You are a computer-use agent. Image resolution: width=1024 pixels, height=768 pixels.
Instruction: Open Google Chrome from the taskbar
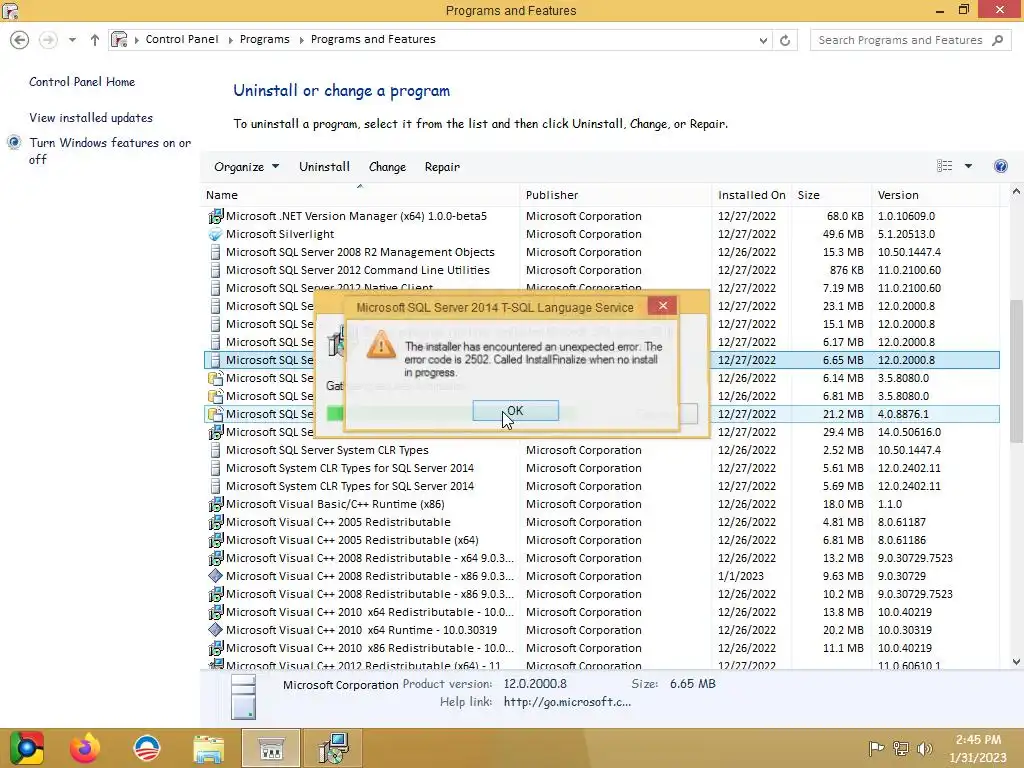(x=27, y=748)
